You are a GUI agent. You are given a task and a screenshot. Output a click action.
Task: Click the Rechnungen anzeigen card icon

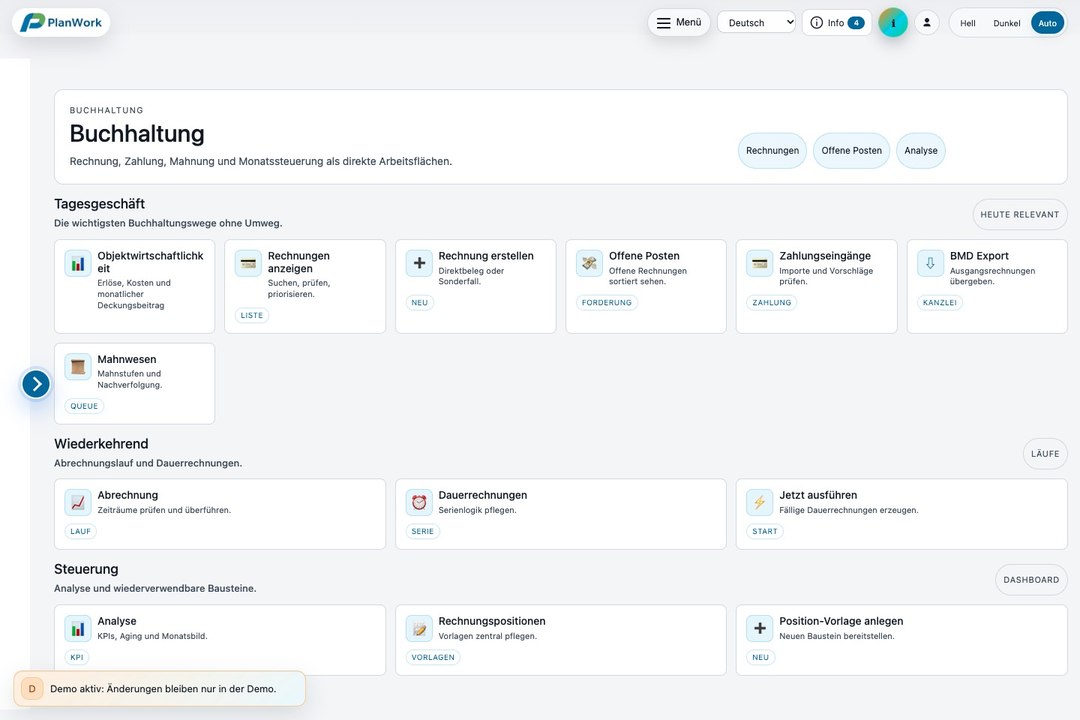[x=248, y=263]
